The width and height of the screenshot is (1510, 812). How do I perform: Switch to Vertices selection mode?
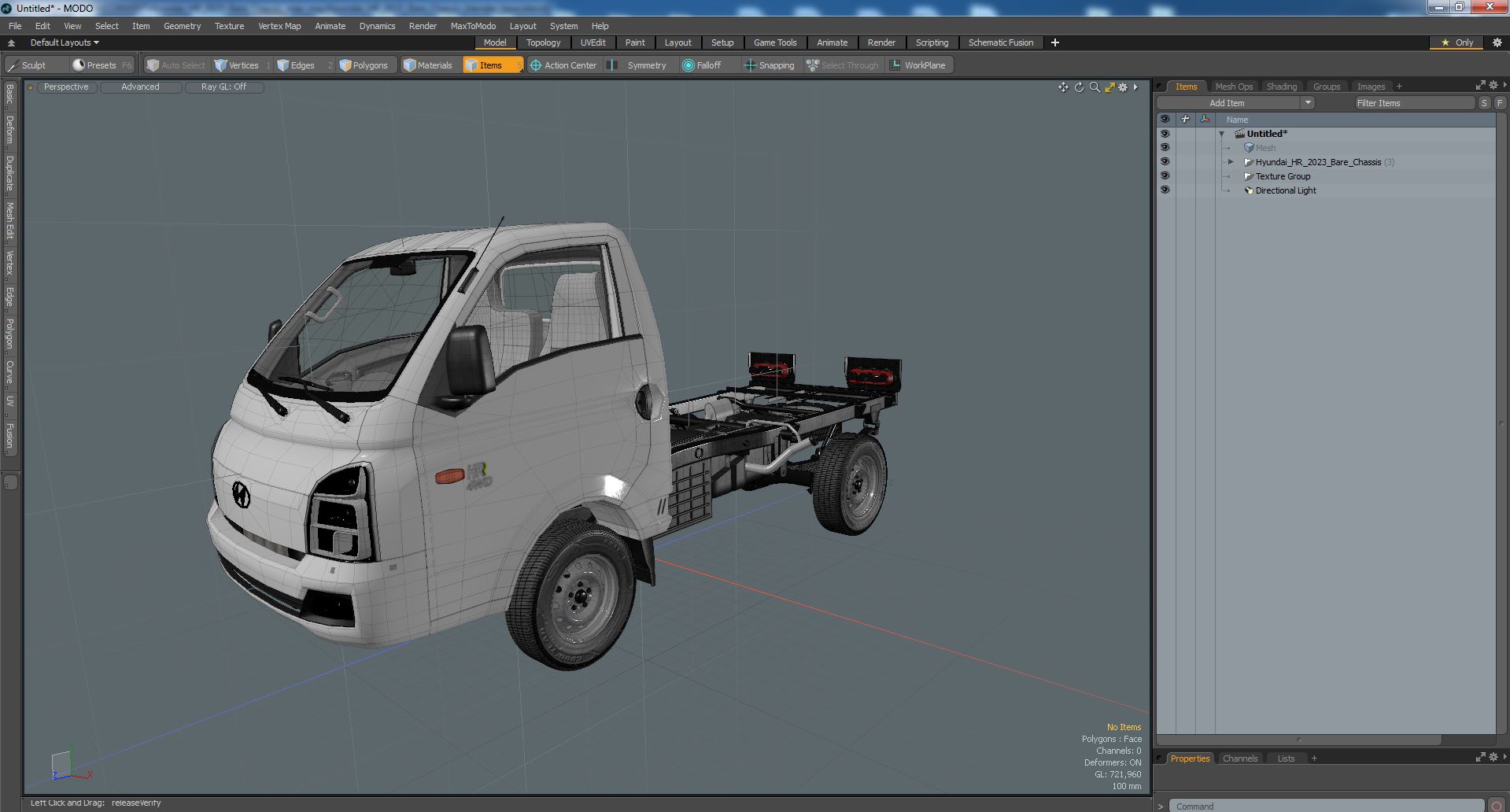[x=242, y=65]
